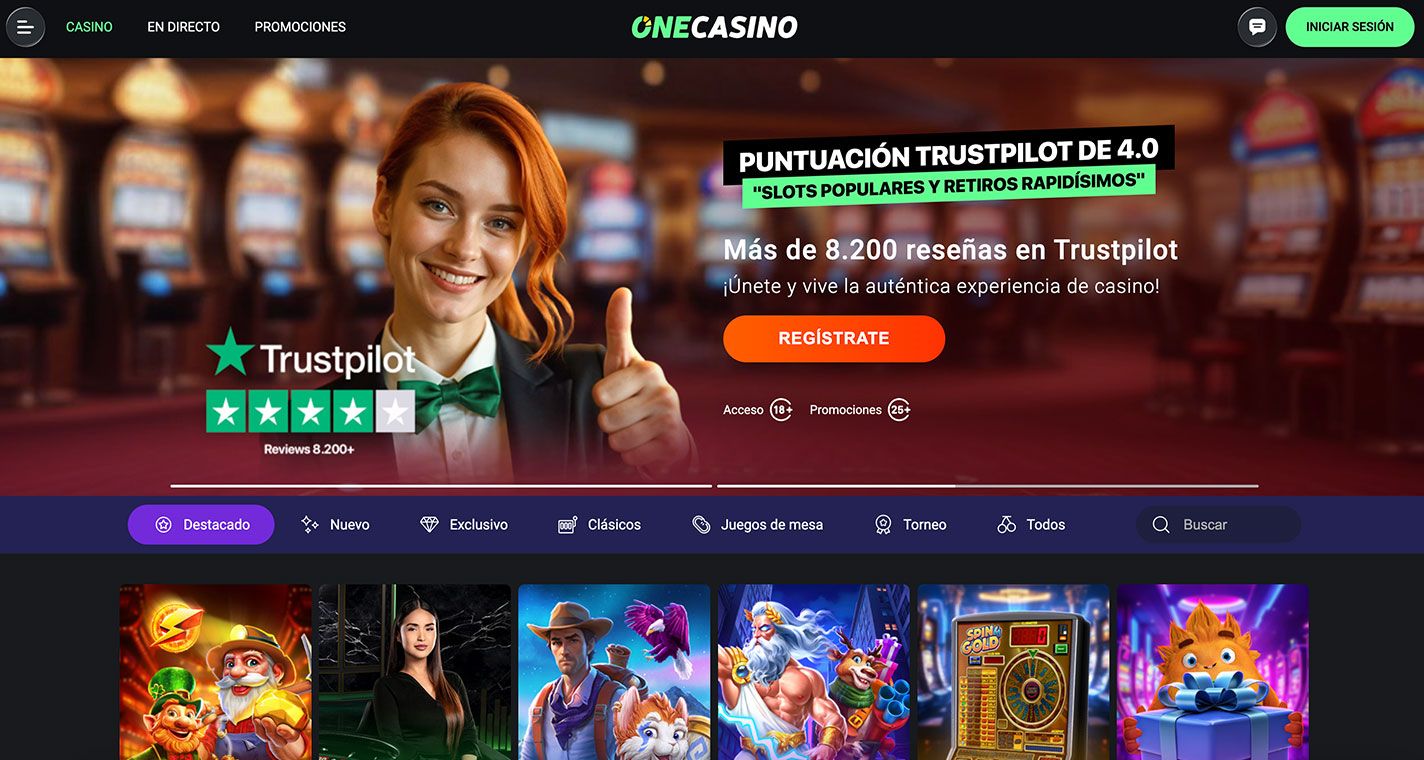The height and width of the screenshot is (760, 1424).
Task: Go to the Casino menu item
Action: tap(89, 27)
